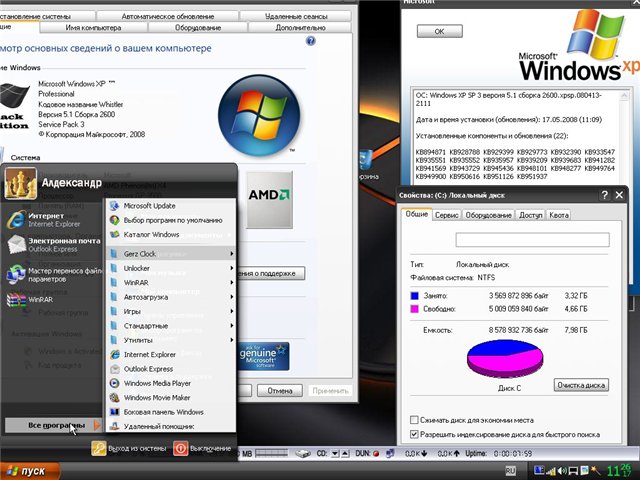
Task: Click the All Programs button (Все программы)
Action: [53, 425]
